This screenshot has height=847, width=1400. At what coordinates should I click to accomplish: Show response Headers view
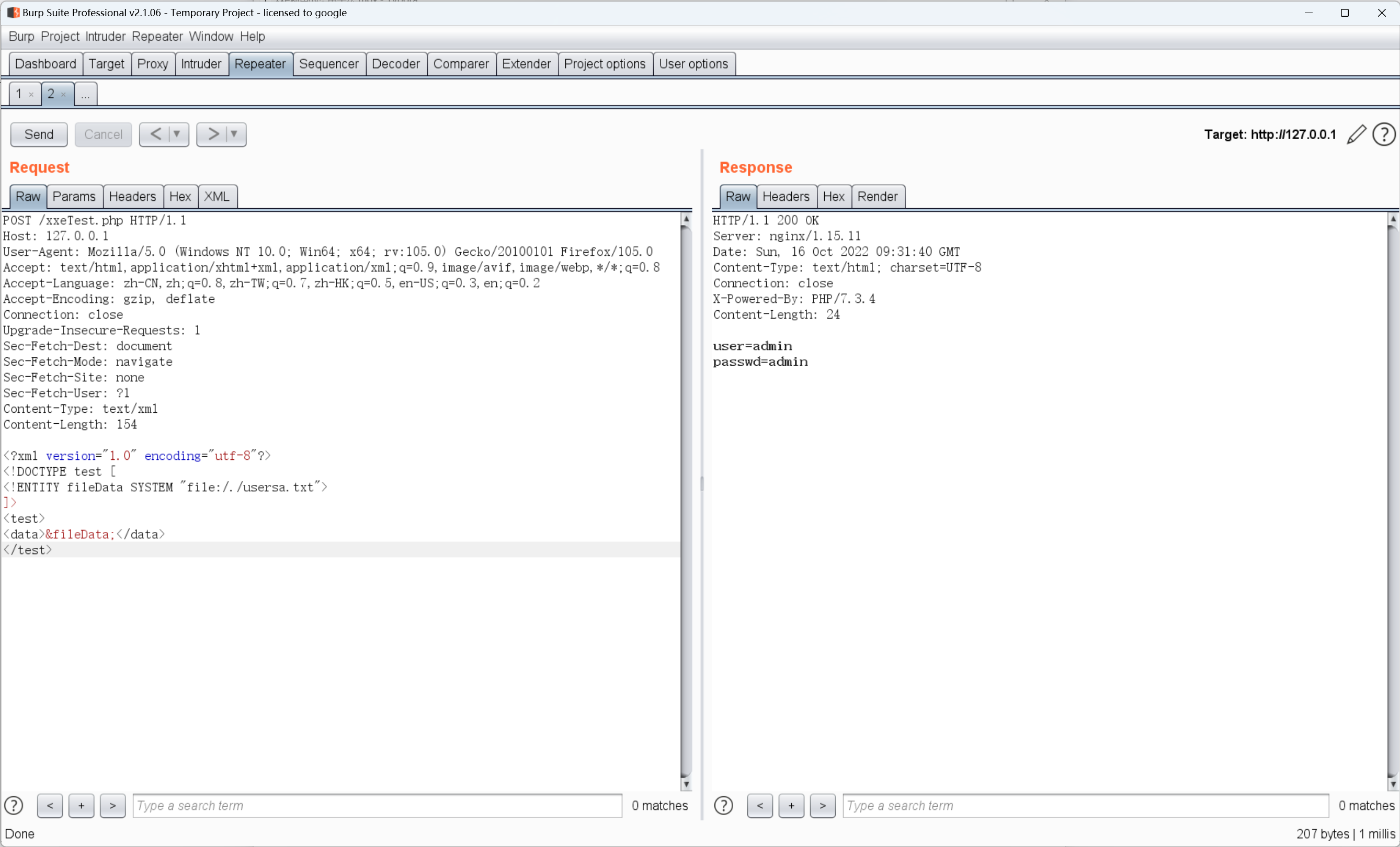[786, 197]
